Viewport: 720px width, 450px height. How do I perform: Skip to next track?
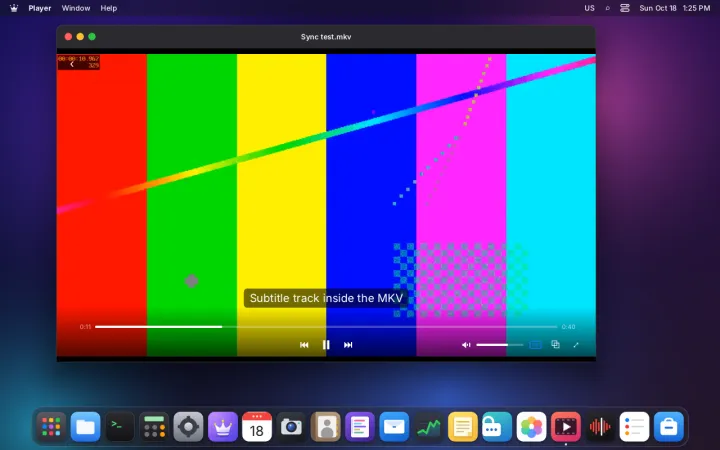pyautogui.click(x=348, y=345)
